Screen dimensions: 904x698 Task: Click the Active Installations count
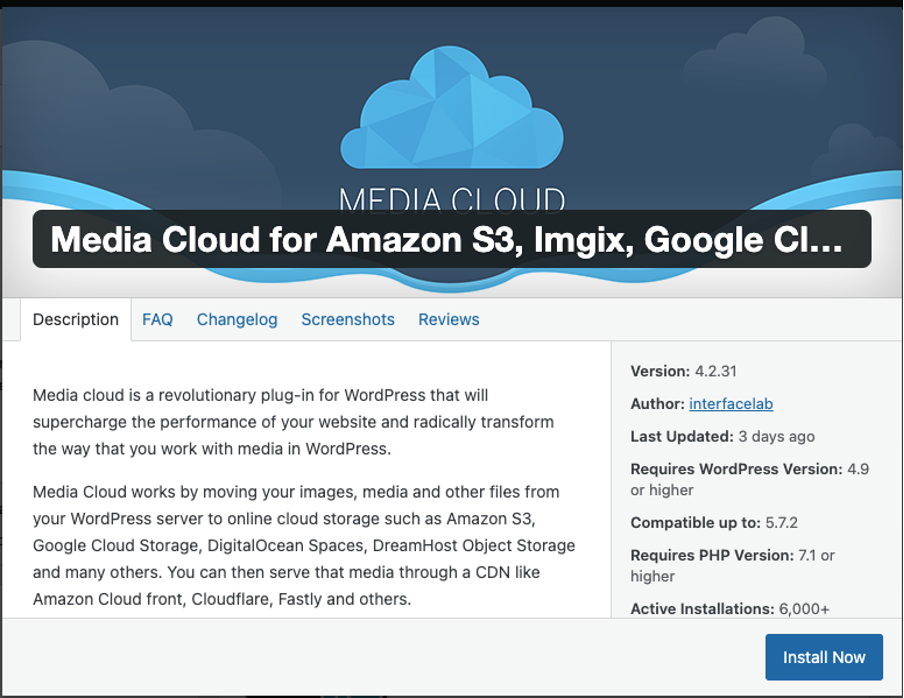point(730,608)
